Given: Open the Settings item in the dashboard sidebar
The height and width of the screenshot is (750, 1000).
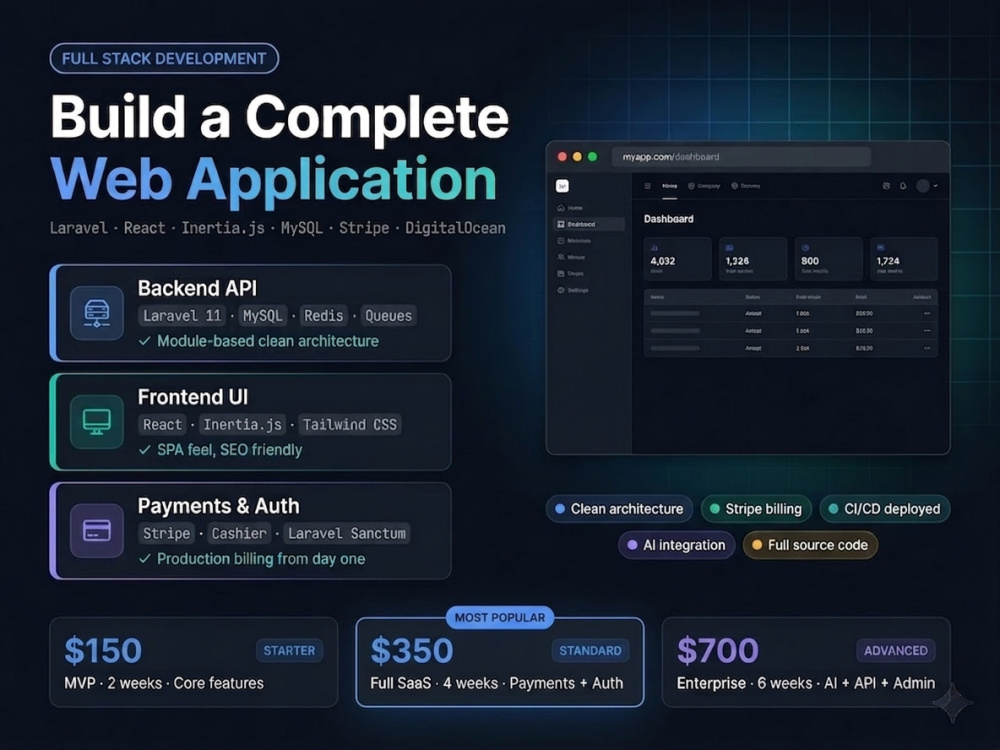Looking at the screenshot, I should 574,290.
